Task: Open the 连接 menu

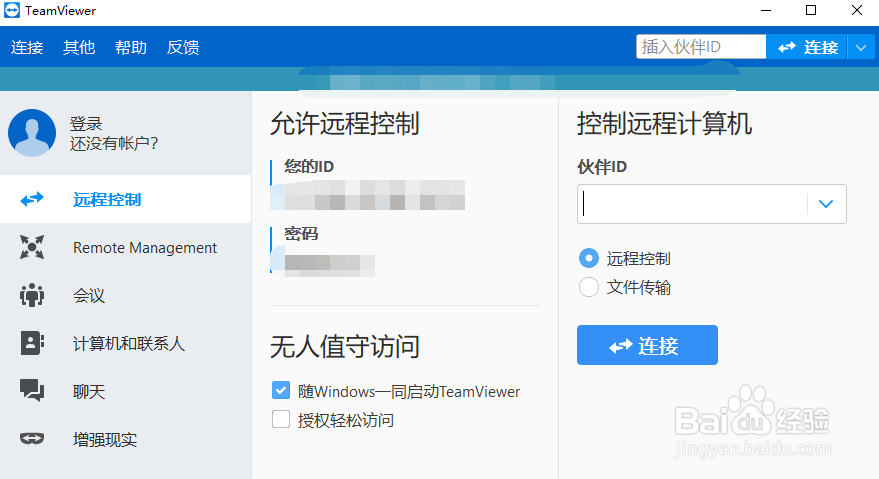Action: pos(27,47)
